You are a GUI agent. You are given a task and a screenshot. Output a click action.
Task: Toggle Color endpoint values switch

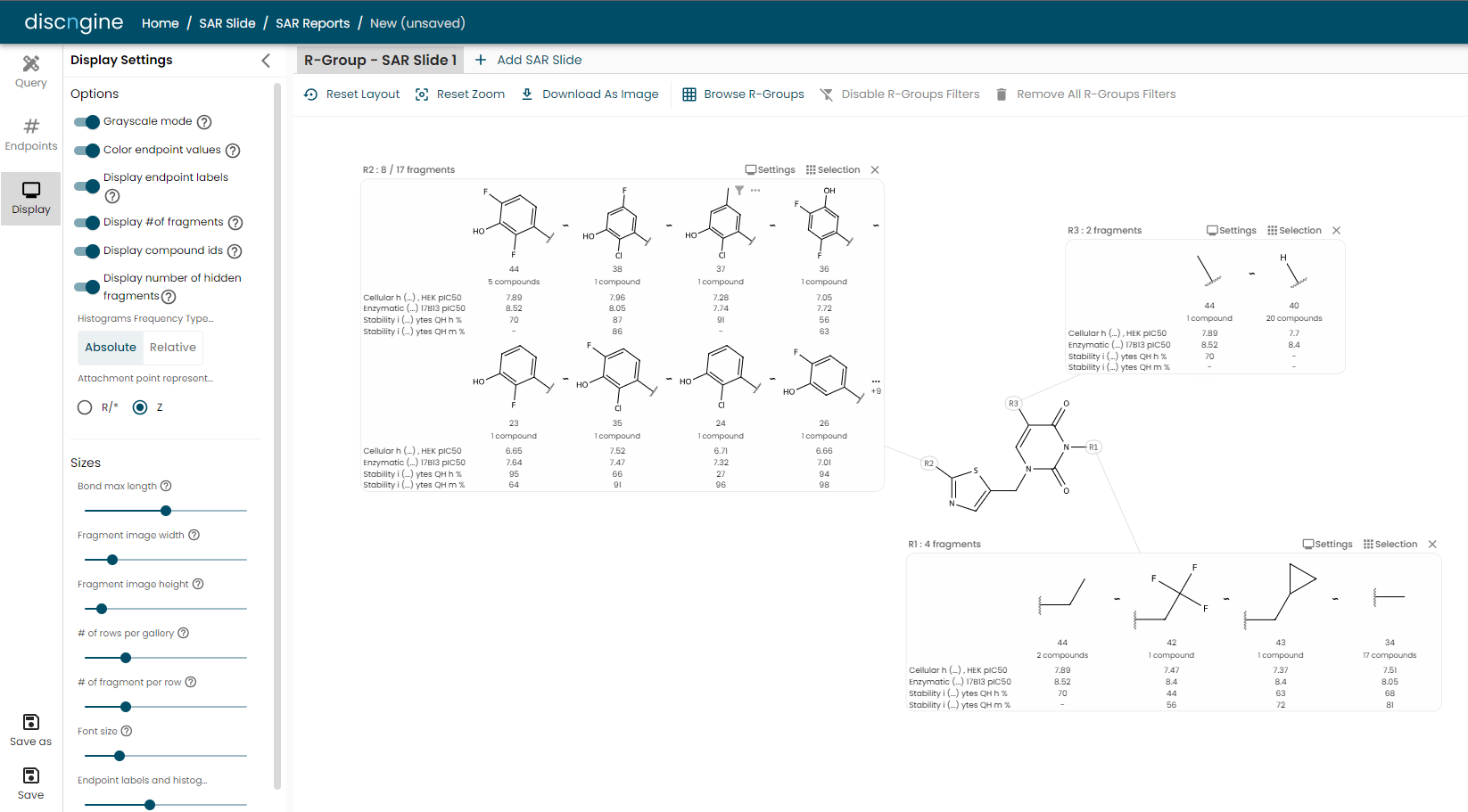pos(87,151)
